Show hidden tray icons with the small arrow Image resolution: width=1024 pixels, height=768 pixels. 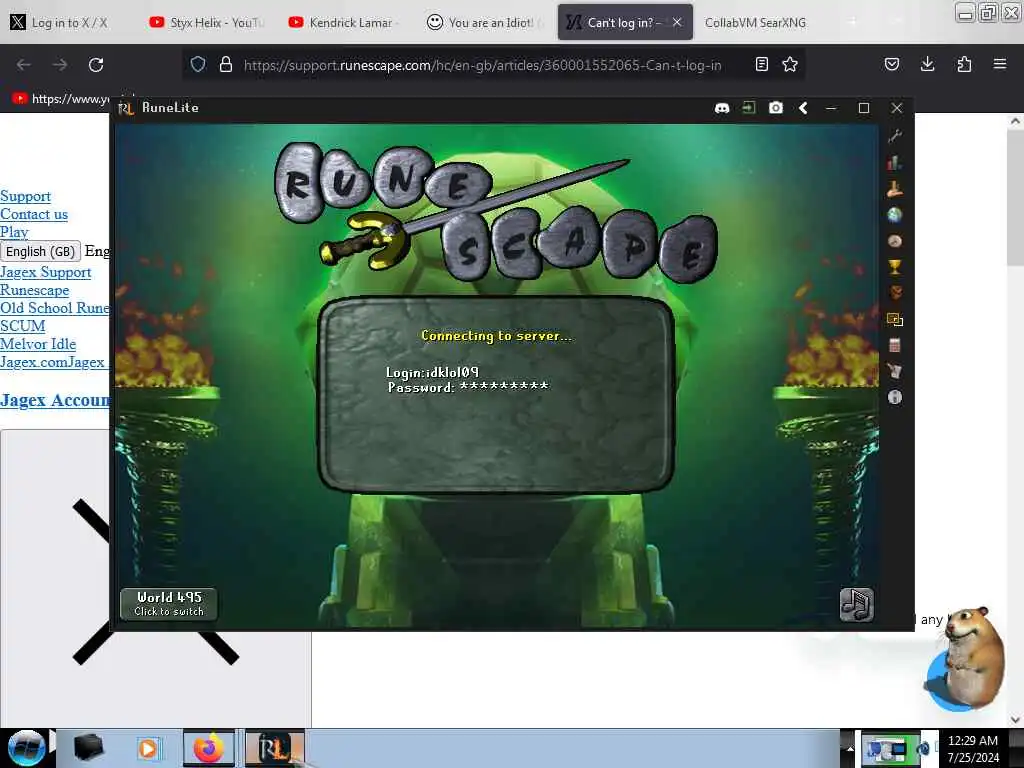850,748
